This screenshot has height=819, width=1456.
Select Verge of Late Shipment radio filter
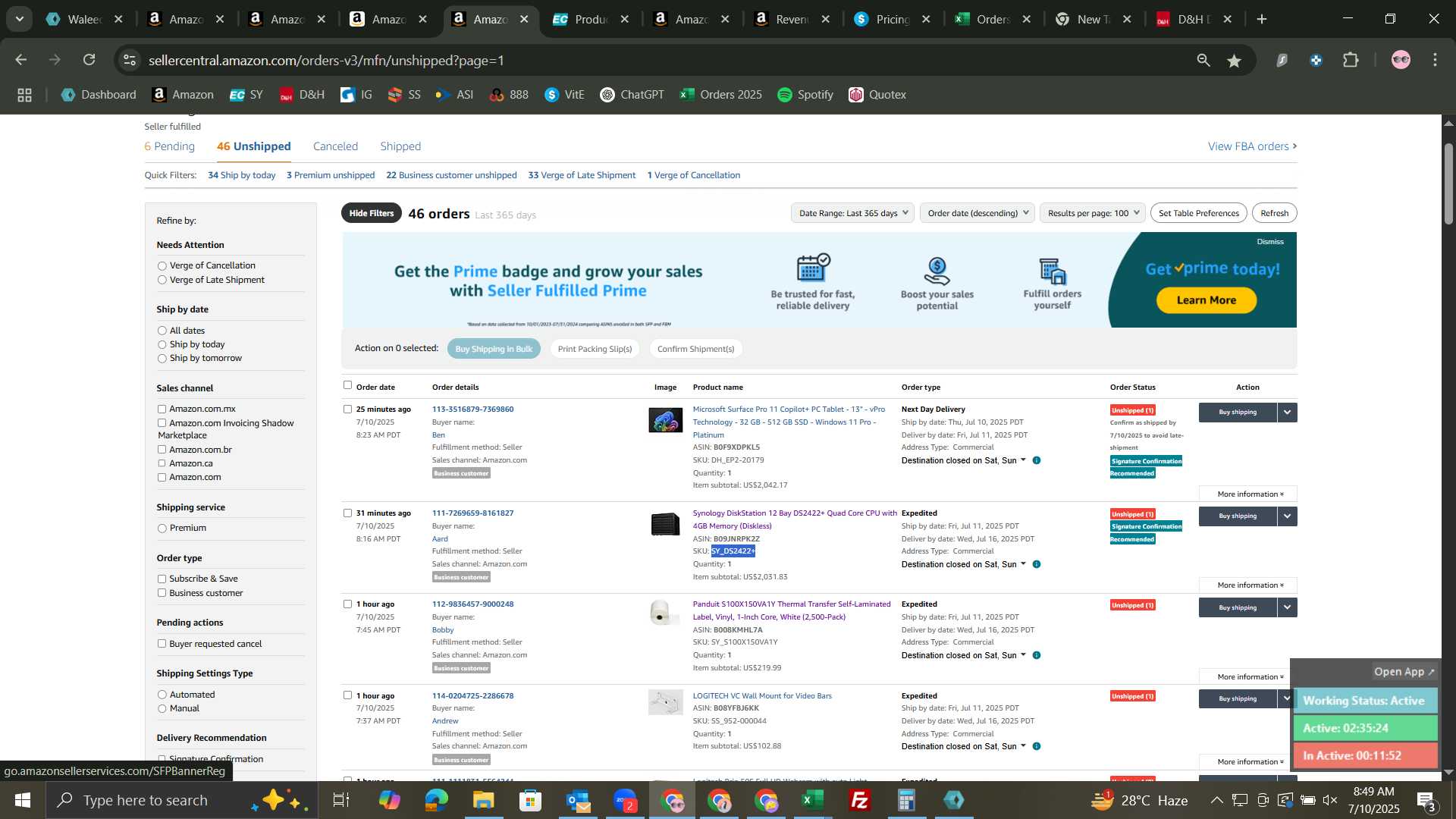tap(162, 281)
